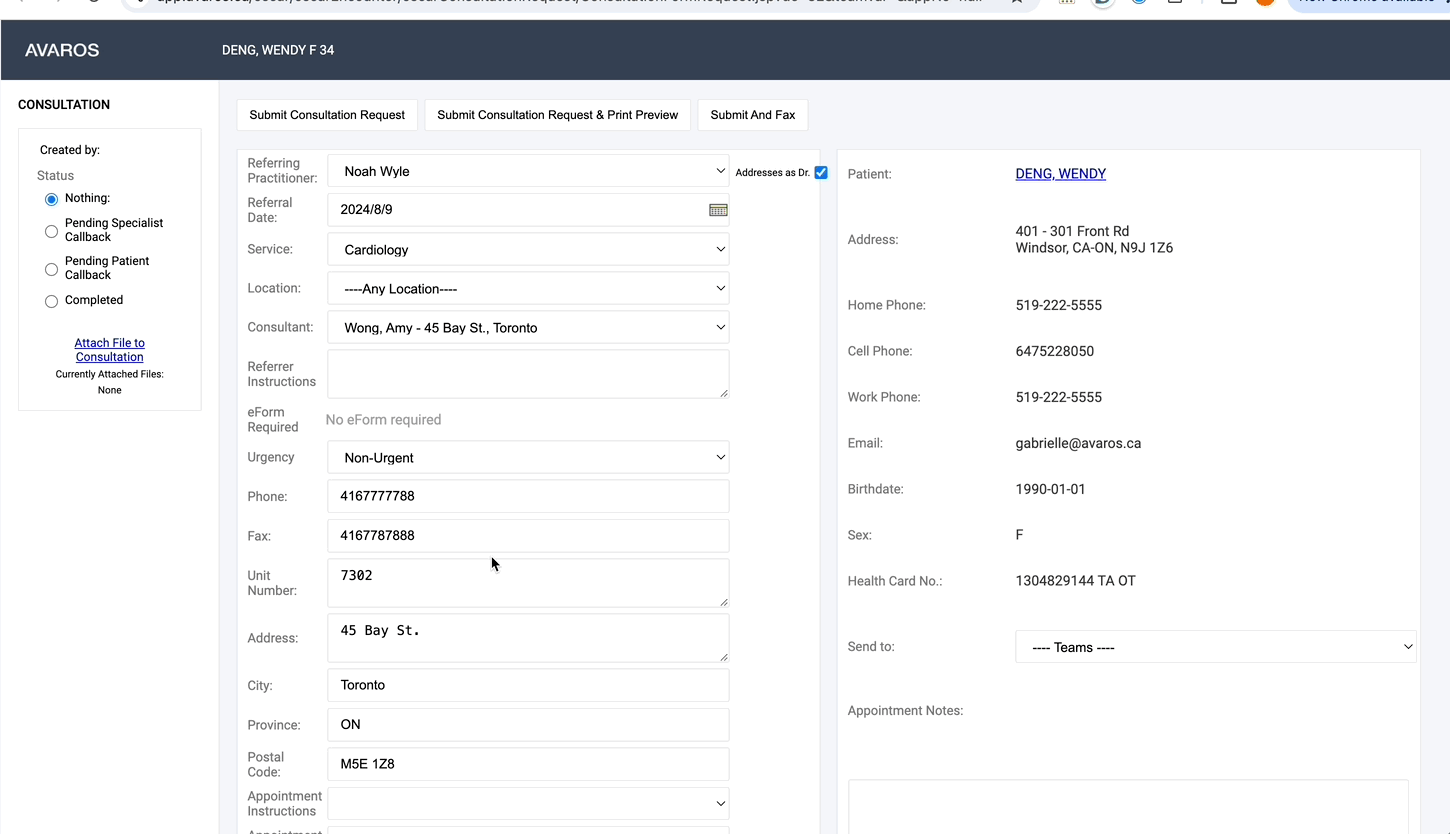Click the birthdate value 1990-01-01
Image resolution: width=1450 pixels, height=834 pixels.
(x=1051, y=489)
